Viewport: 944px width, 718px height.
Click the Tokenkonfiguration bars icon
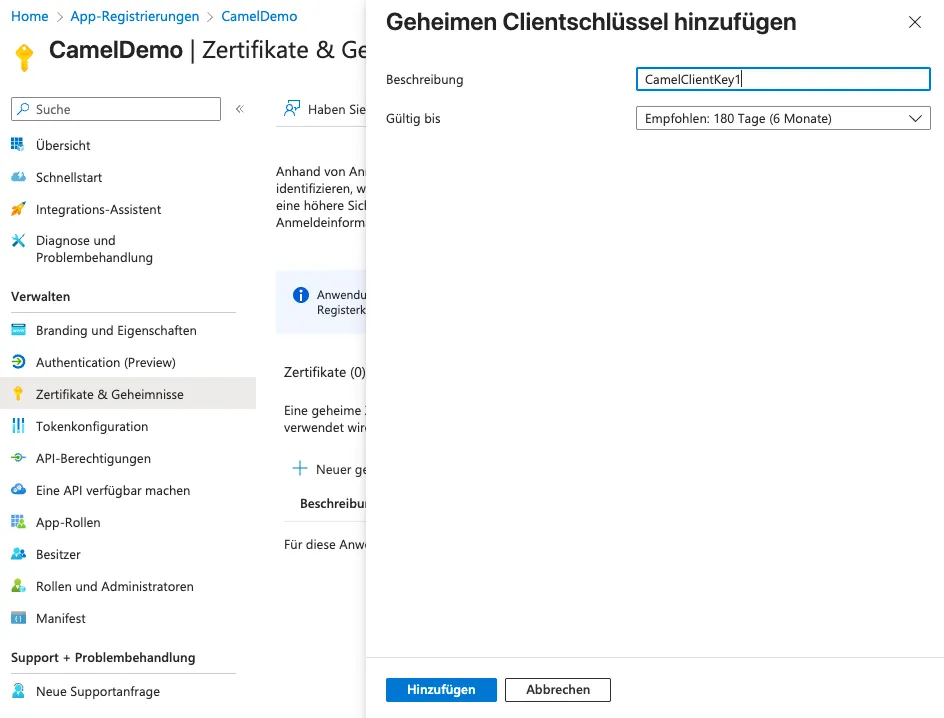click(18, 426)
